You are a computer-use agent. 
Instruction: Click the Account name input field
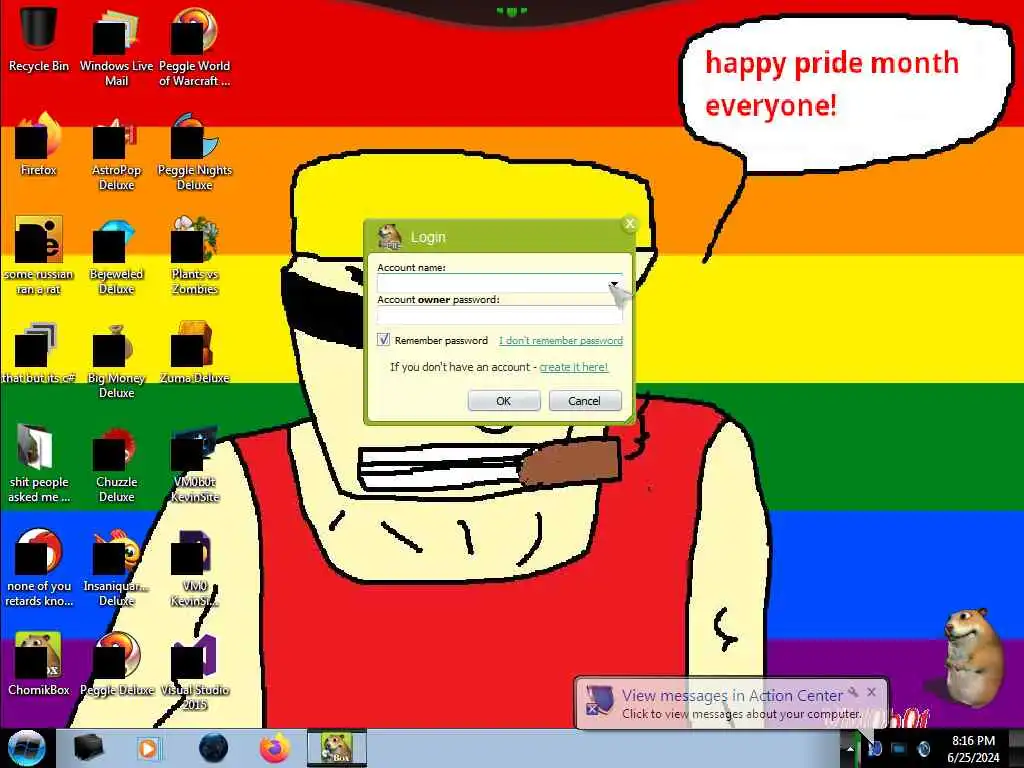[x=500, y=283]
